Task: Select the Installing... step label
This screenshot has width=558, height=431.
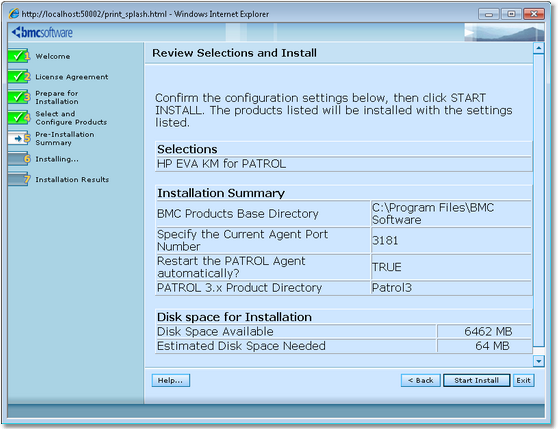Action: [x=57, y=159]
